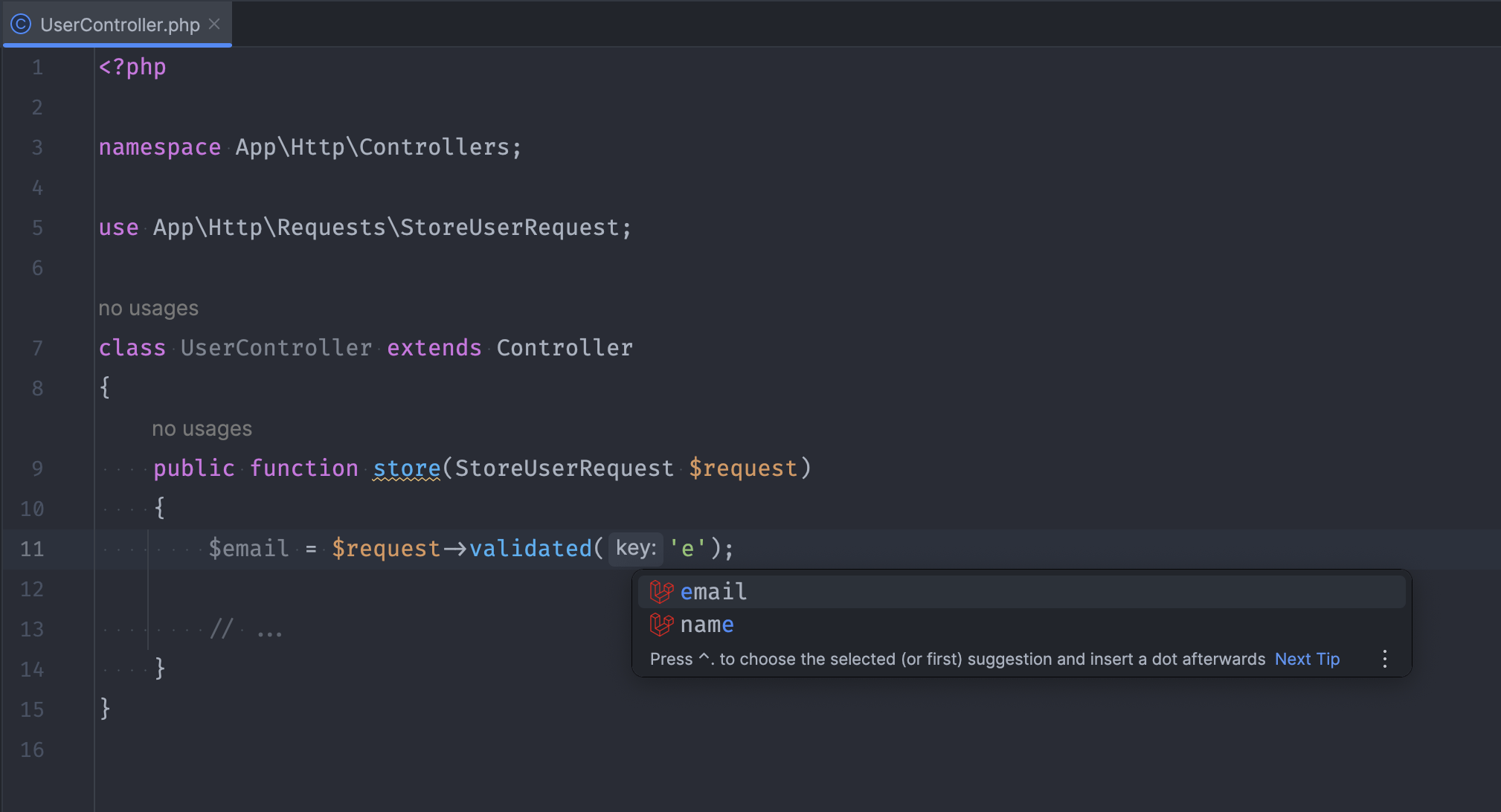Click the Controller parent class name
Screen dimensions: 1501x812
pos(565,348)
